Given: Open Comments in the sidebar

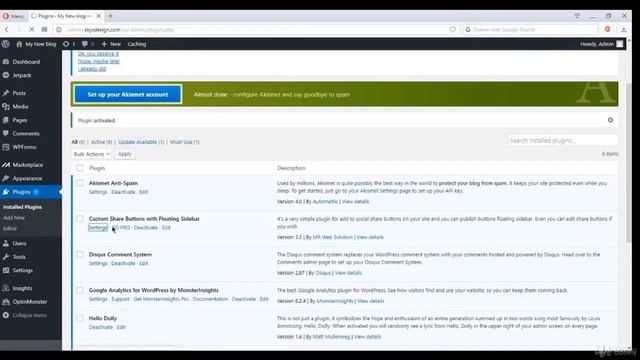Looking at the screenshot, I should [26, 133].
